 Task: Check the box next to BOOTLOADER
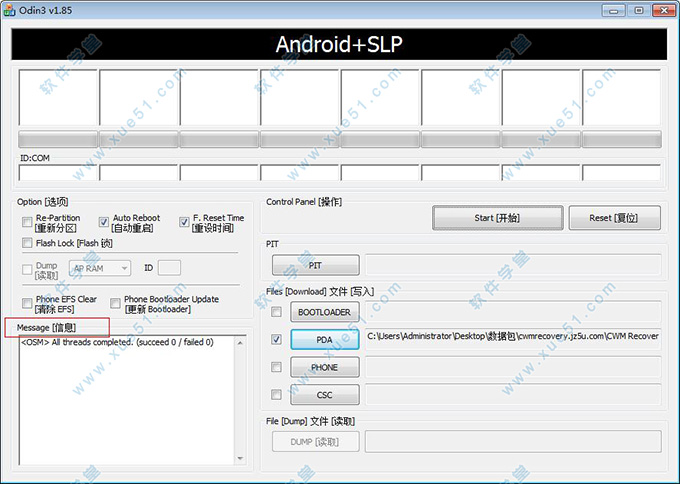(x=276, y=312)
